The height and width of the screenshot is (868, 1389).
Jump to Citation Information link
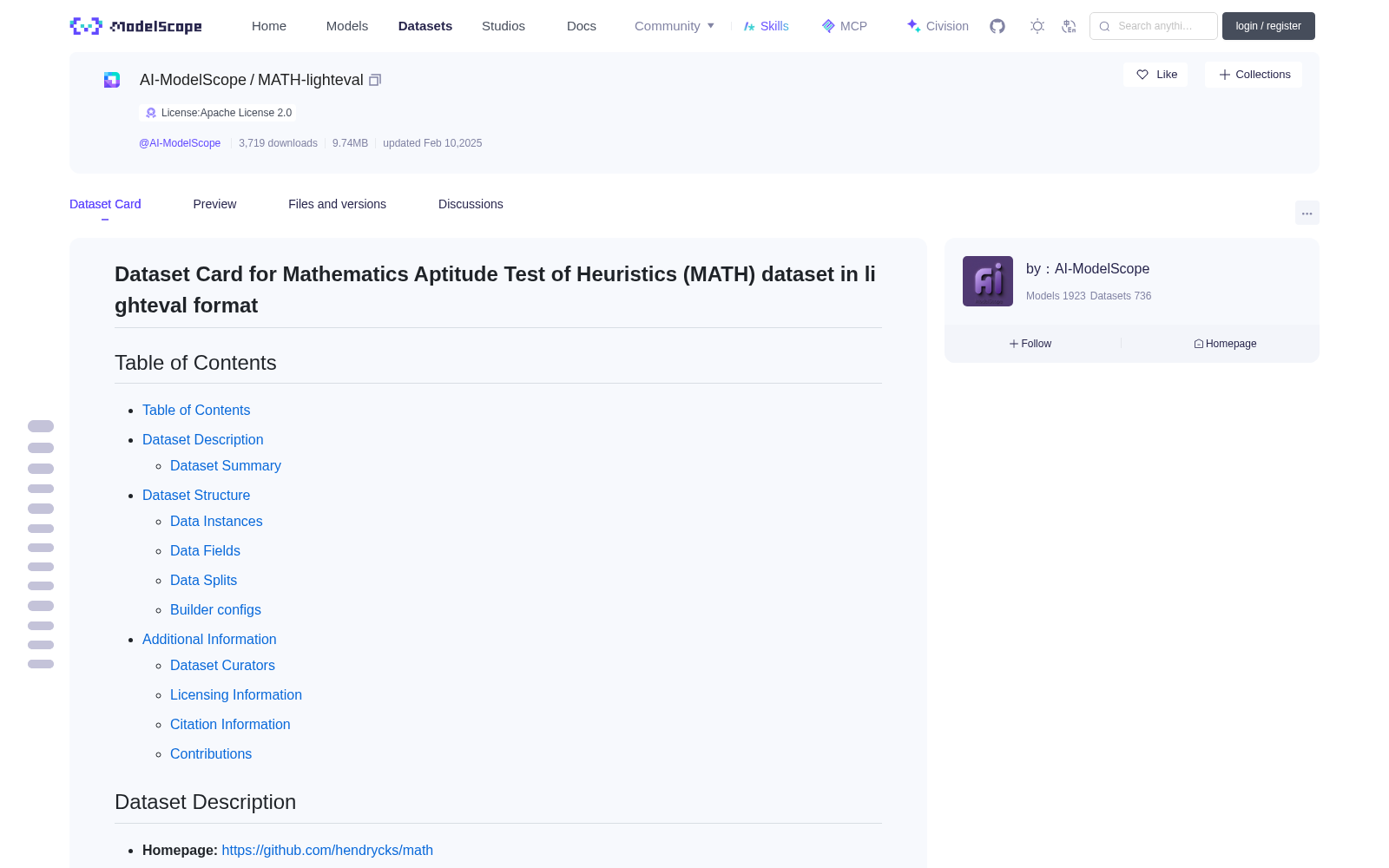tap(230, 724)
